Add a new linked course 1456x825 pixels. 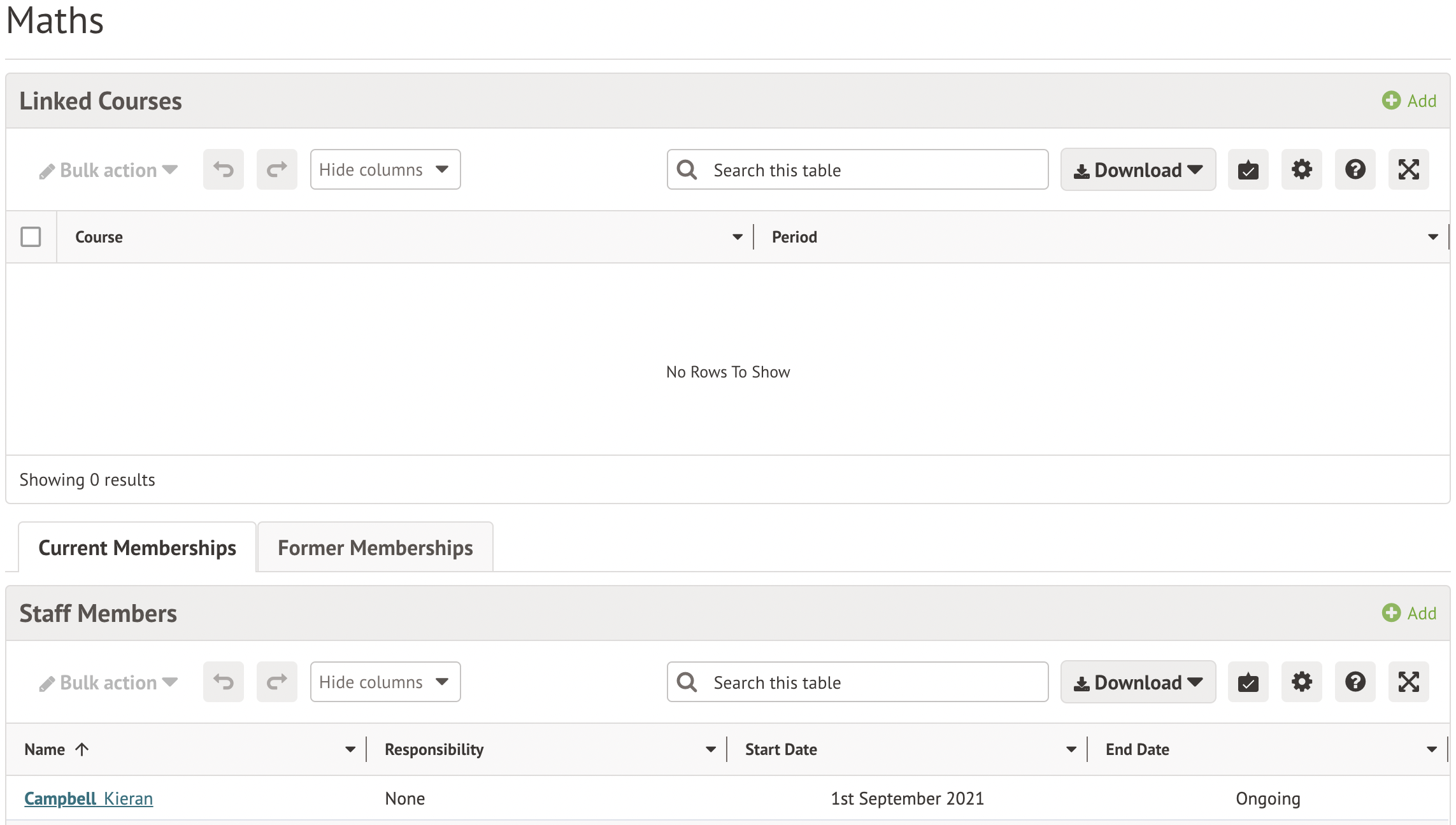point(1409,101)
